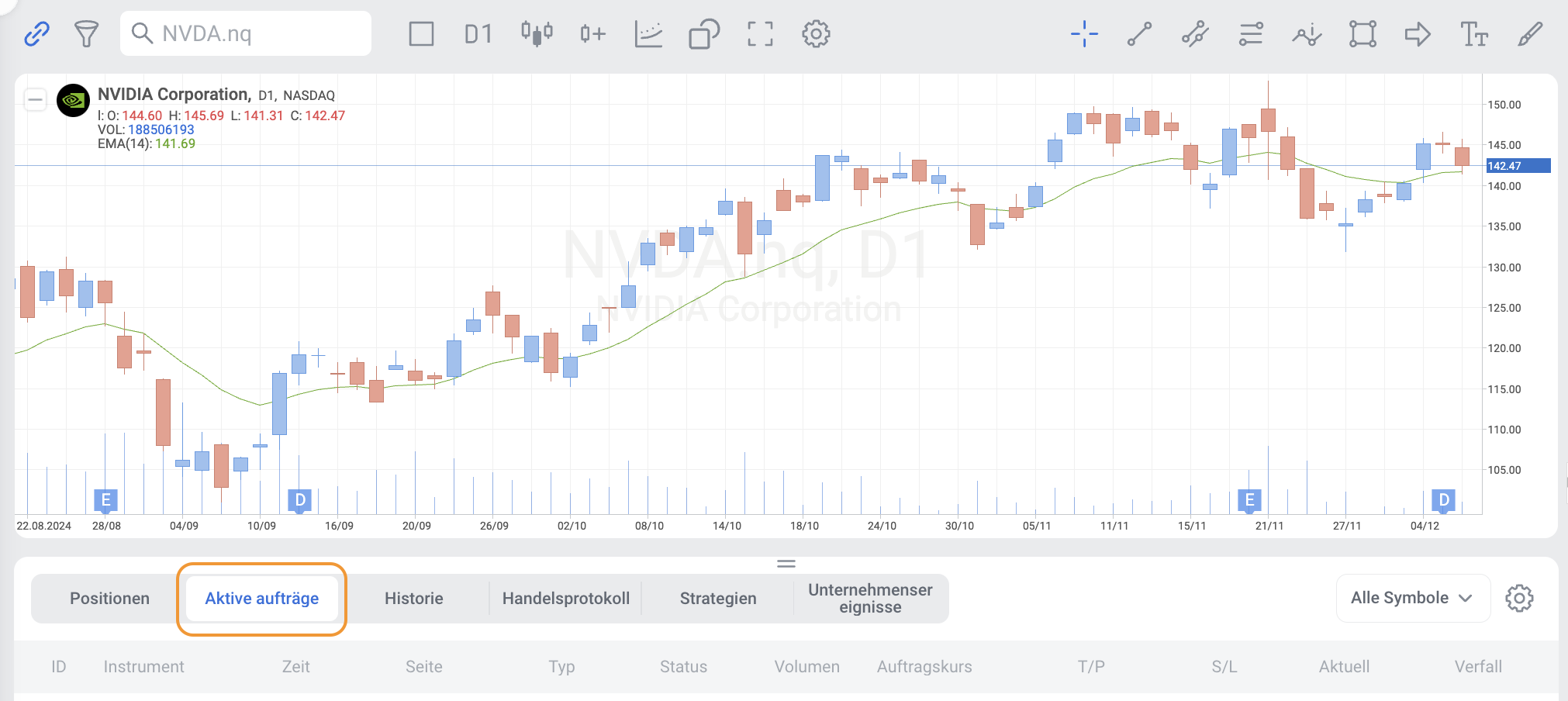This screenshot has height=701, width=1568.
Task: Click the 142.47 current price tag
Action: [x=1518, y=166]
